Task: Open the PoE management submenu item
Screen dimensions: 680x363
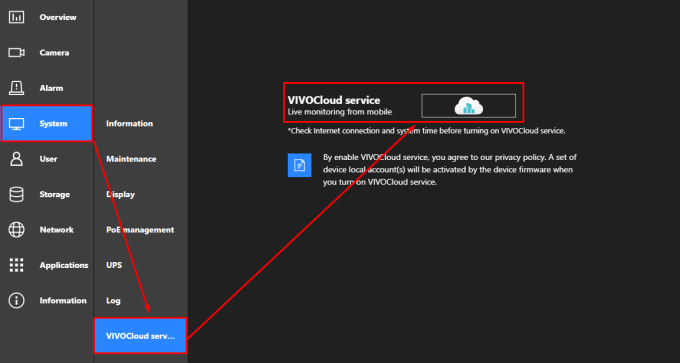Action: pyautogui.click(x=140, y=230)
